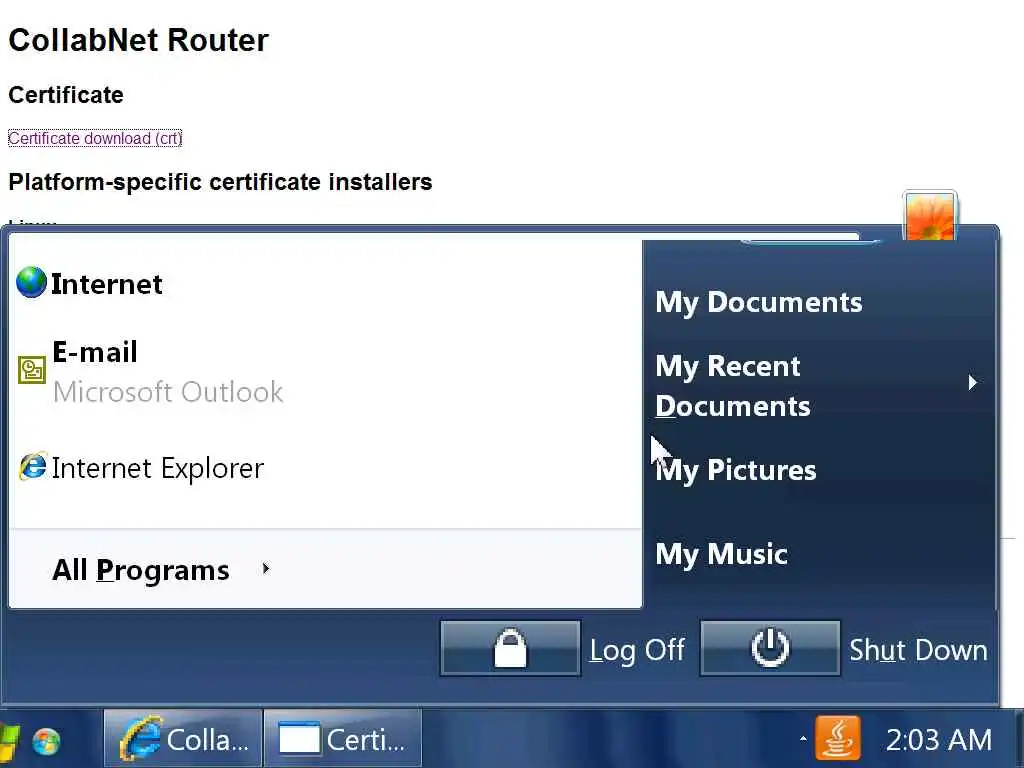1024x768 pixels.
Task: Click the Internet Explorer icon in Start menu
Action: (33, 467)
